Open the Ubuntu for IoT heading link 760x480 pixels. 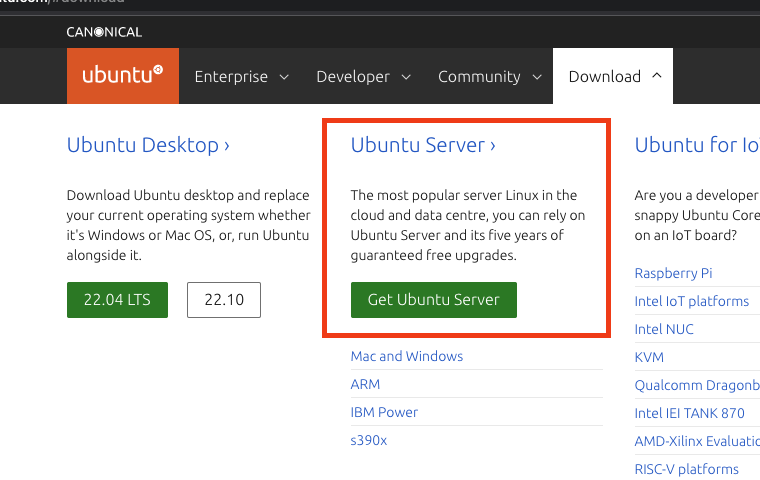pos(697,145)
